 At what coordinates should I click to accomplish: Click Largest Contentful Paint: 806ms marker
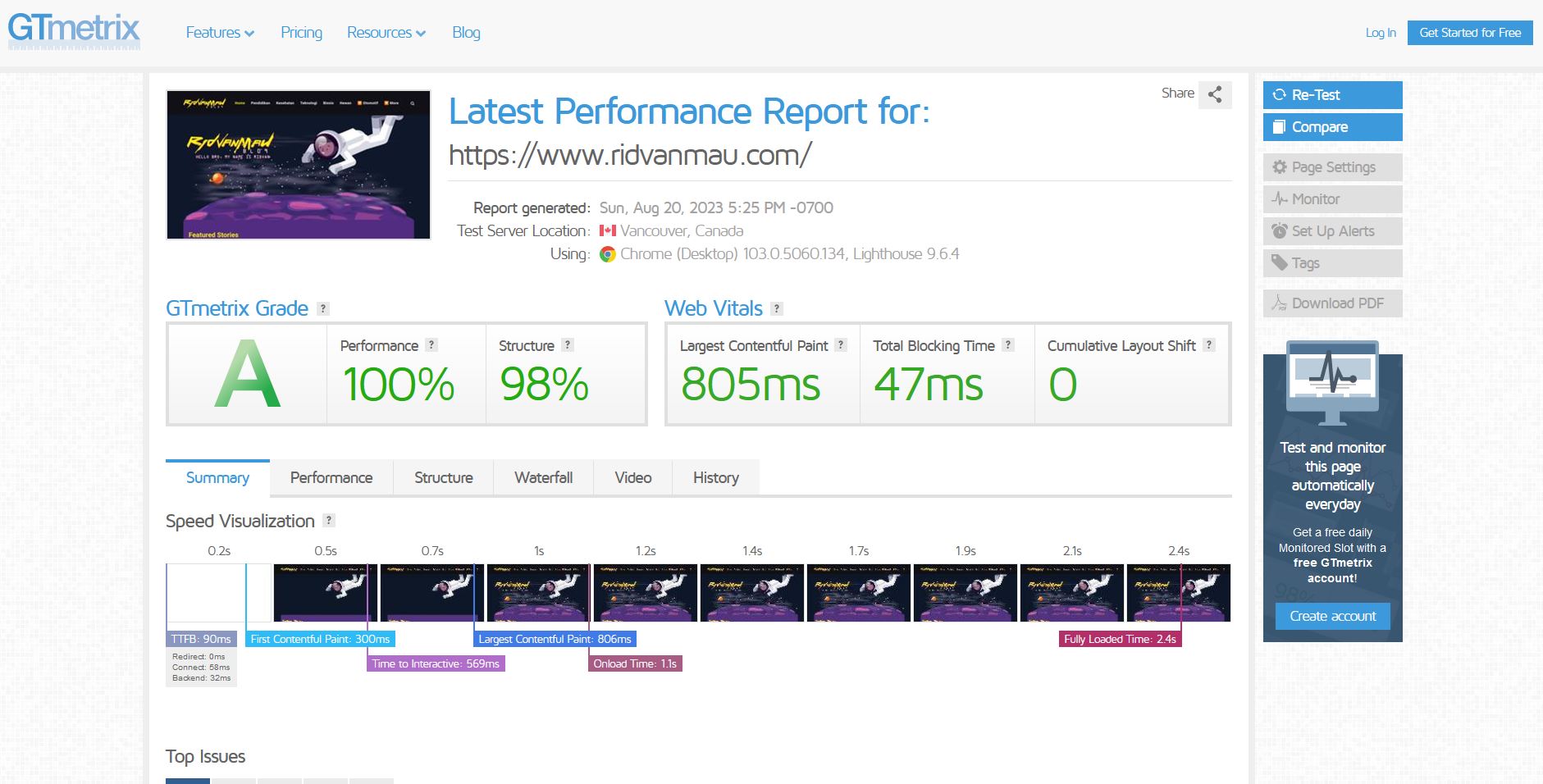pos(555,639)
